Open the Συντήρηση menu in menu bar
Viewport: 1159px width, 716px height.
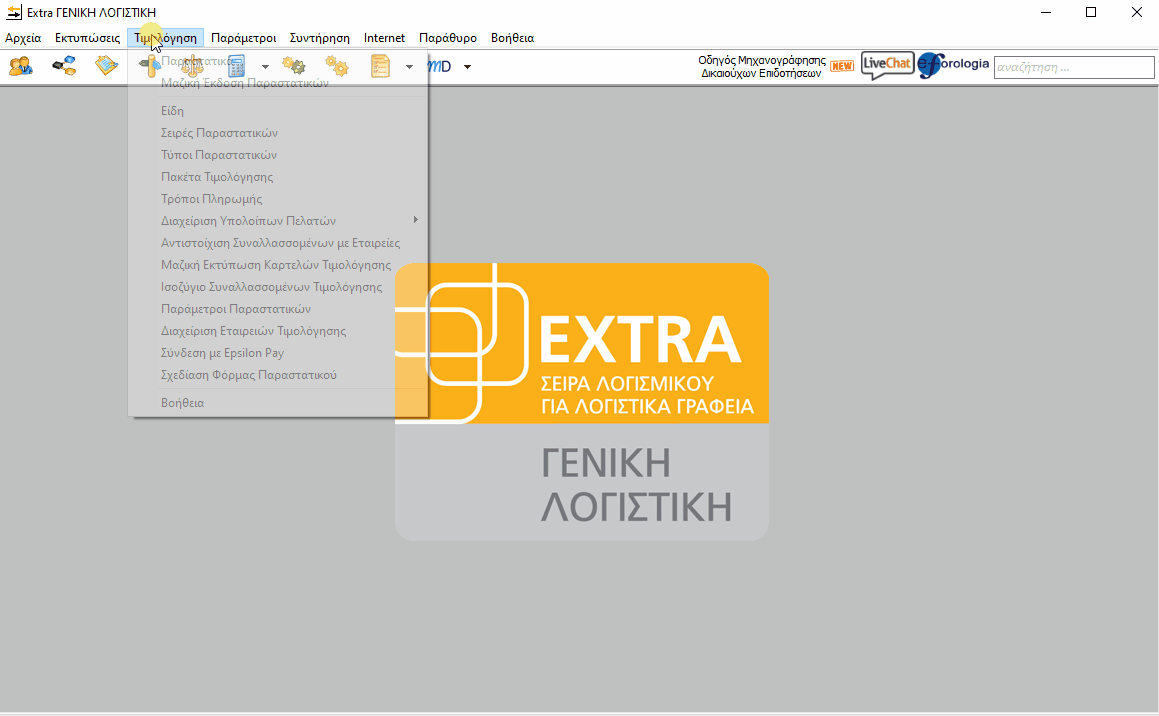[319, 38]
